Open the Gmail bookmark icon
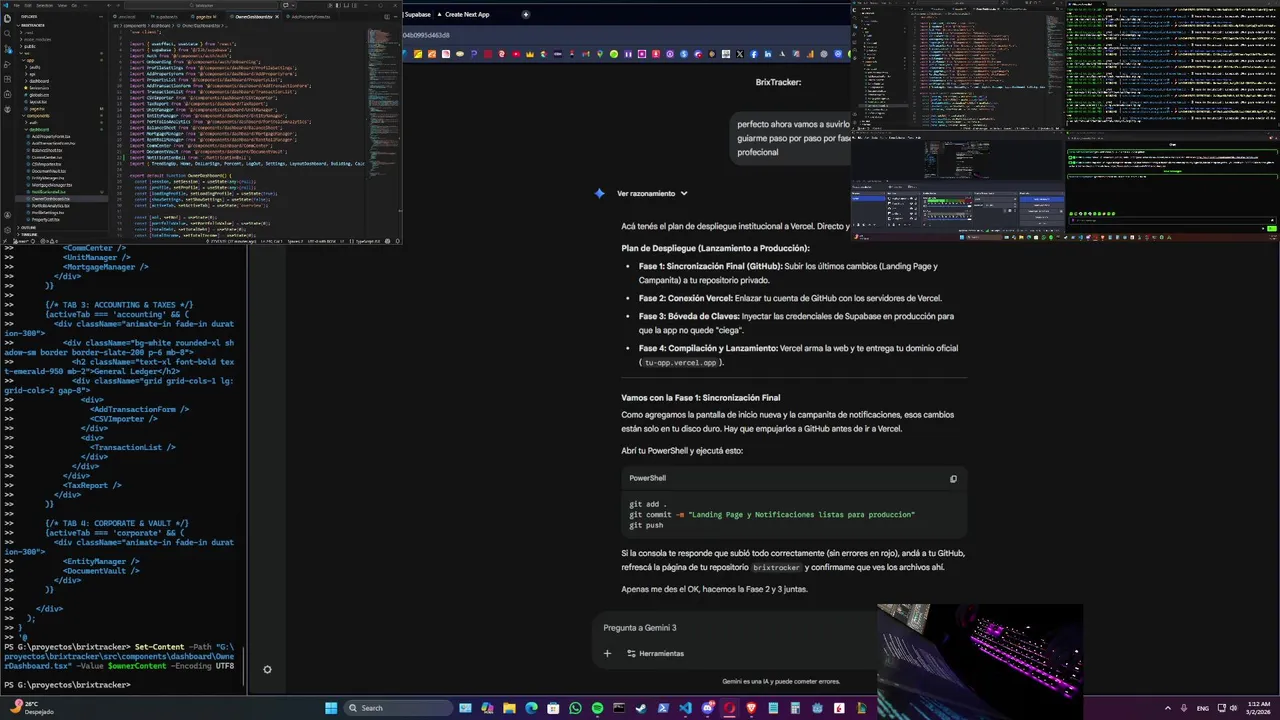The image size is (1280, 720). (x=585, y=54)
